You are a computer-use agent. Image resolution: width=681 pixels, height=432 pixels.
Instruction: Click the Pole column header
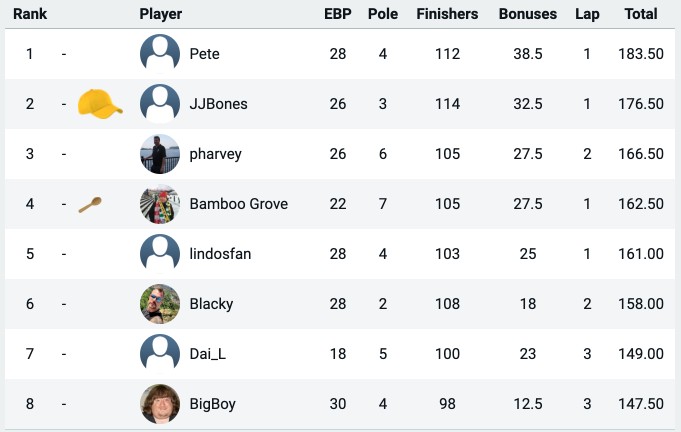click(x=383, y=14)
